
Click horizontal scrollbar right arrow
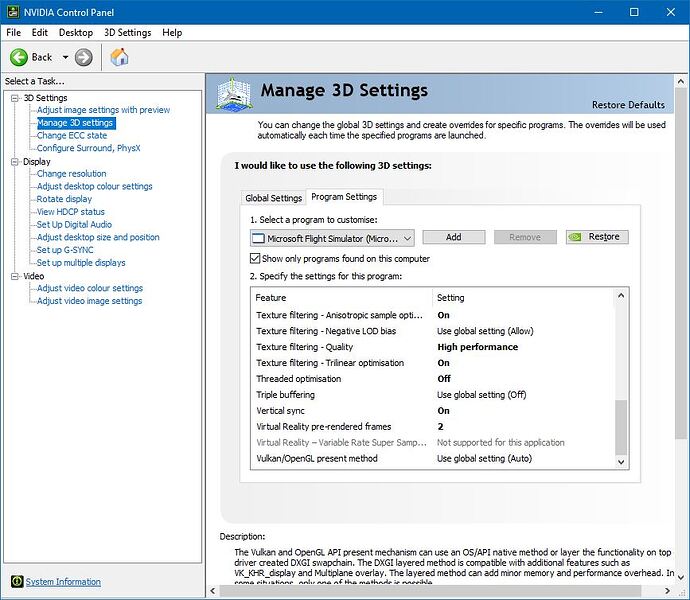click(668, 591)
